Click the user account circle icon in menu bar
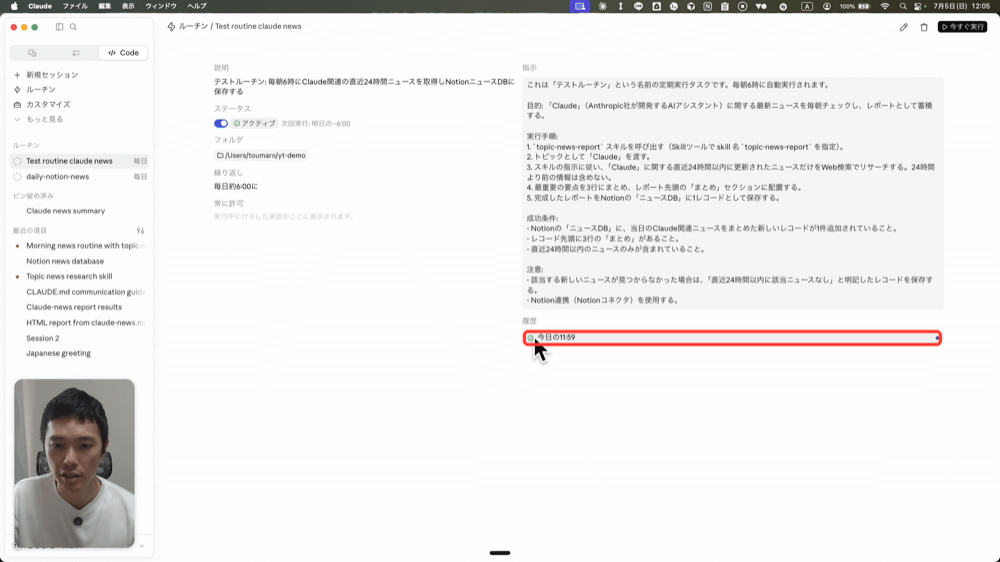Screen dimensions: 1000x562 (827, 6)
